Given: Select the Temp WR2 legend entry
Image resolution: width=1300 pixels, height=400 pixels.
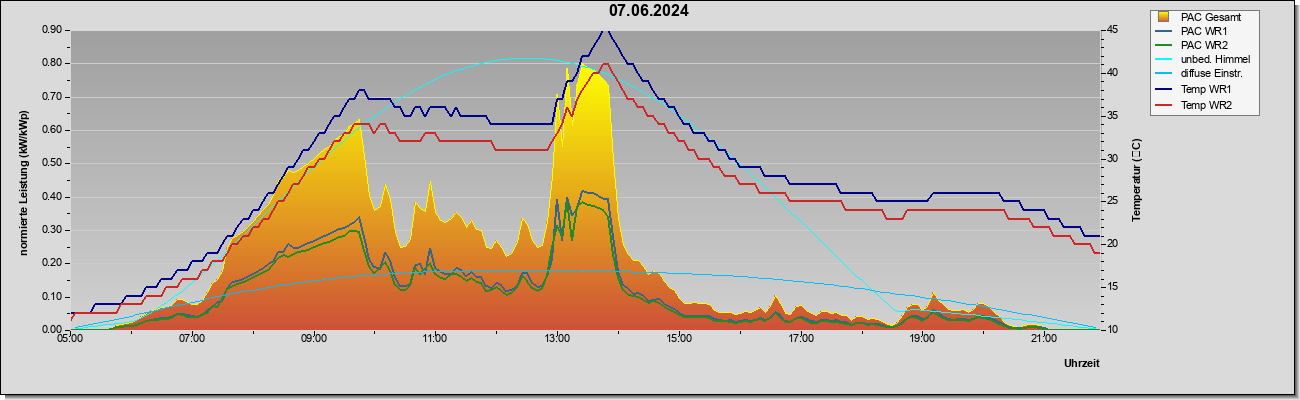Looking at the screenshot, I should (1206, 105).
